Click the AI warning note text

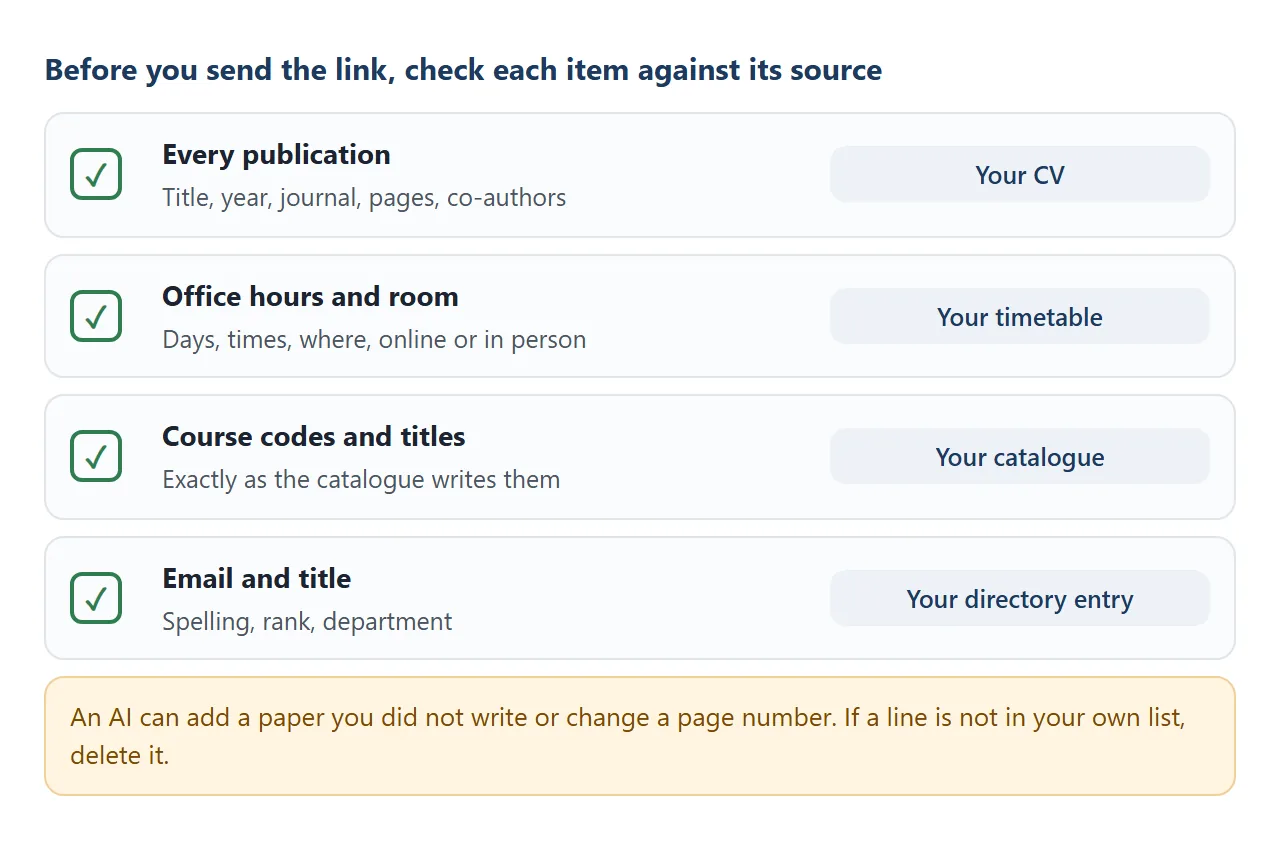(628, 736)
